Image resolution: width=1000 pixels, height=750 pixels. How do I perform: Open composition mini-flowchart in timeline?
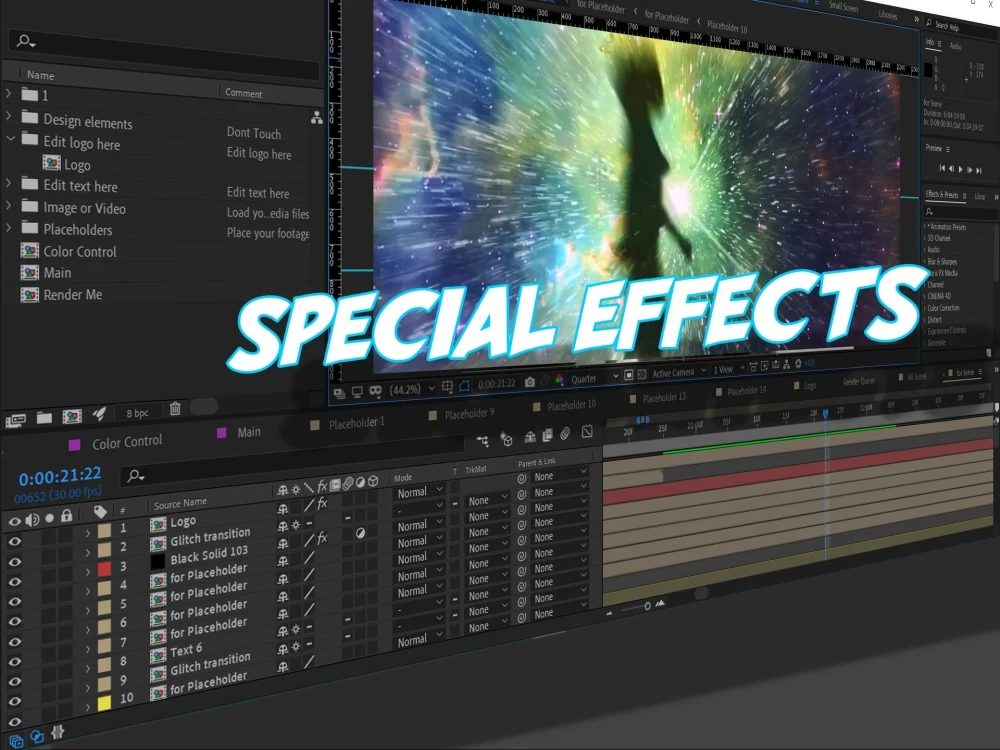(483, 441)
